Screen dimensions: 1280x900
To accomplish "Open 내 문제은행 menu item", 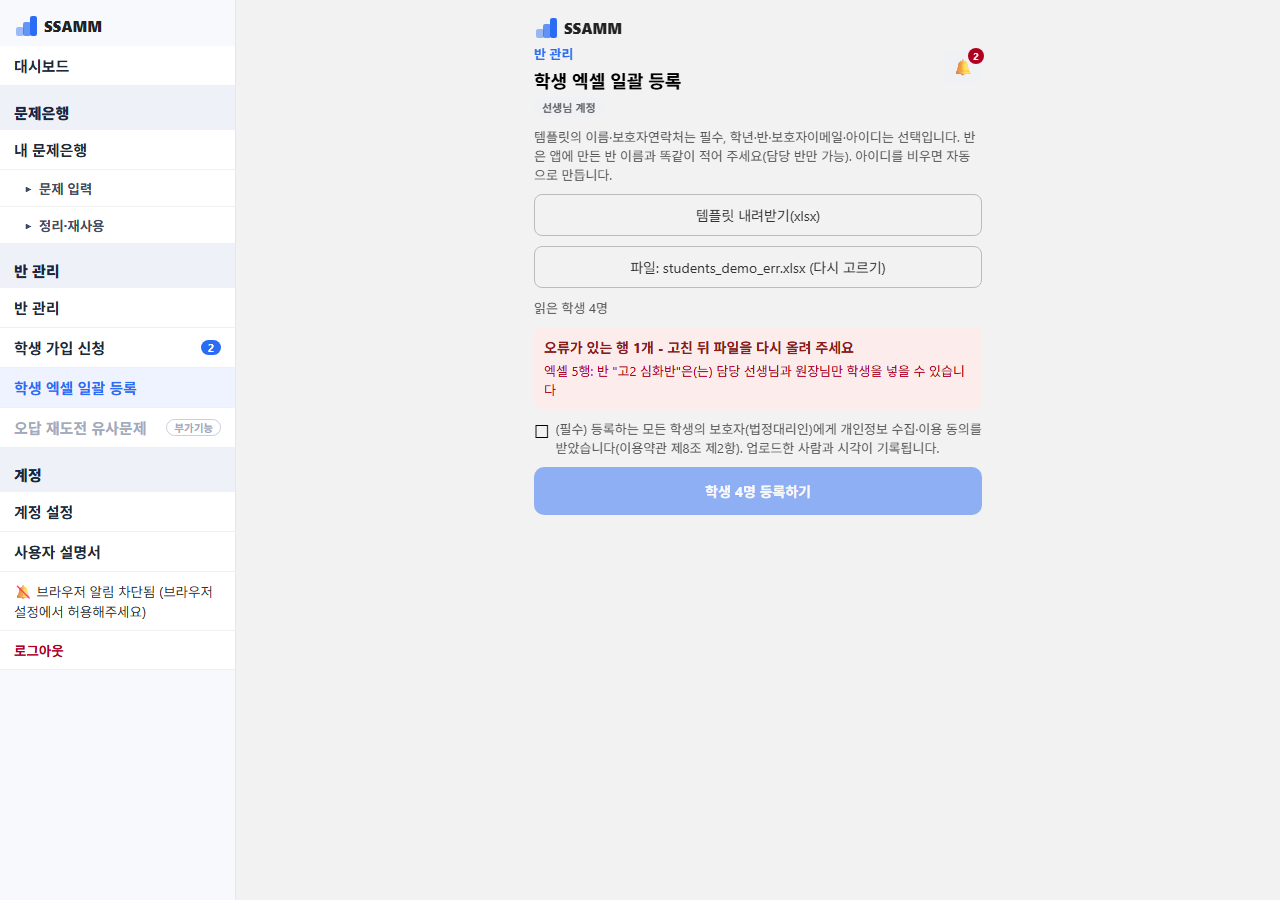I will 117,150.
